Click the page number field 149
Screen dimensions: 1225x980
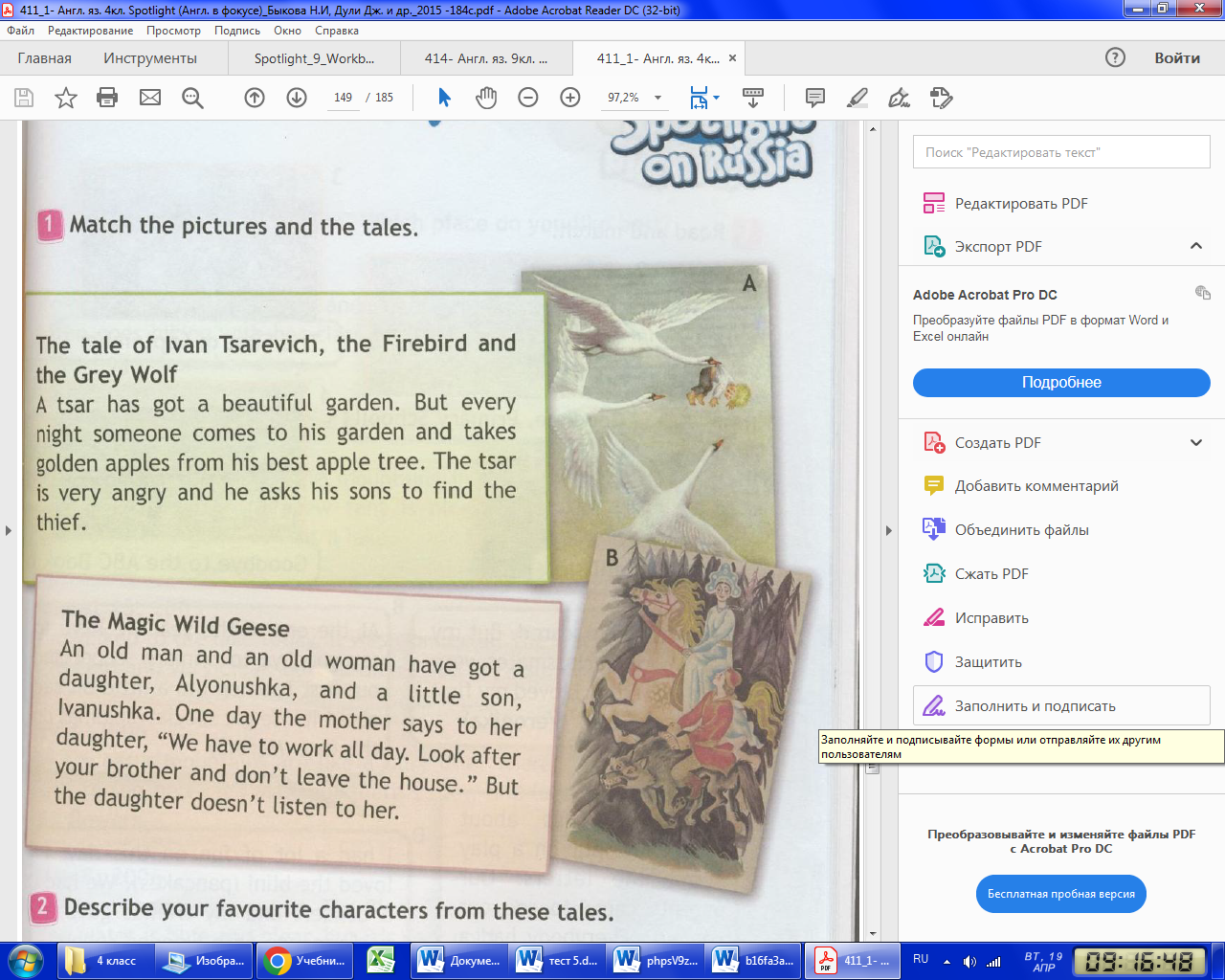(x=344, y=98)
